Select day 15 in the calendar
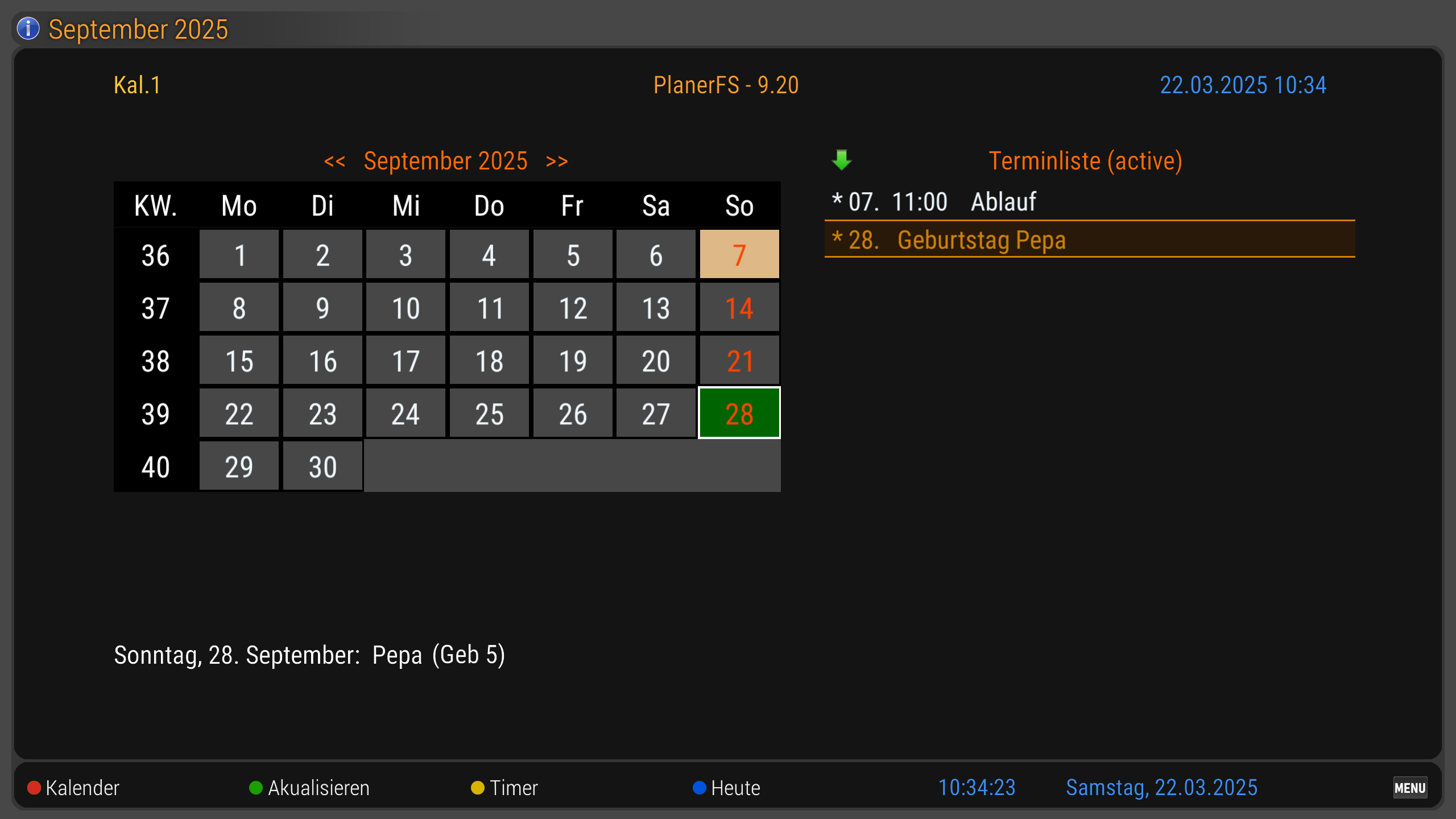This screenshot has height=819, width=1456. point(239,361)
